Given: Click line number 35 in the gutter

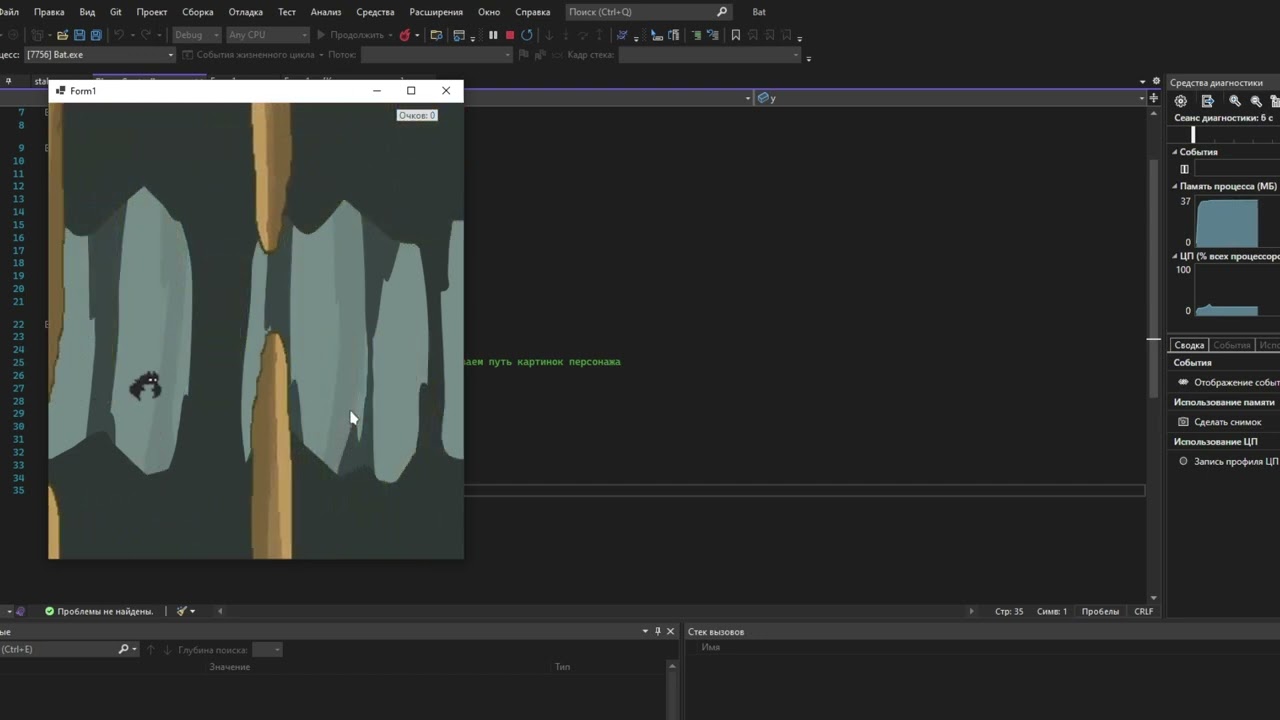Looking at the screenshot, I should [x=18, y=490].
